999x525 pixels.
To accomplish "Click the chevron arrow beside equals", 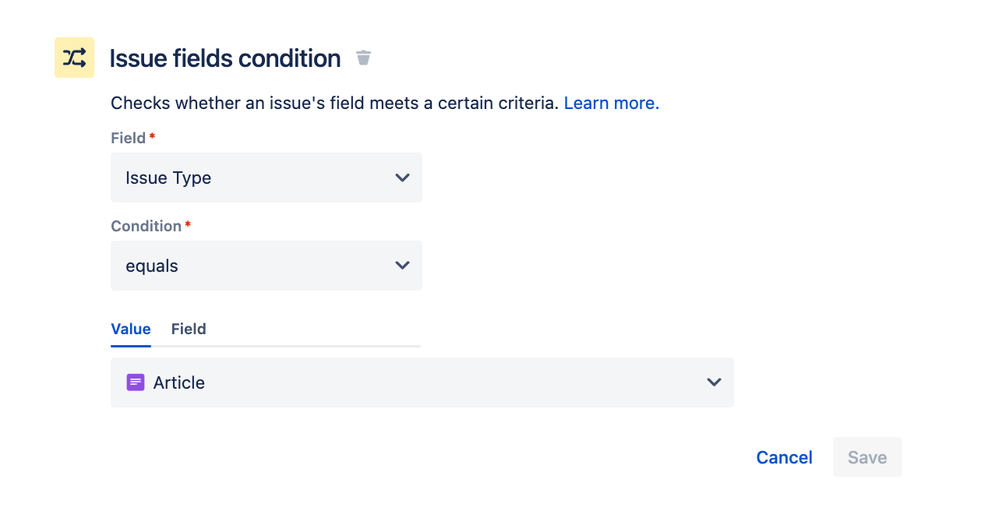I will [x=402, y=266].
